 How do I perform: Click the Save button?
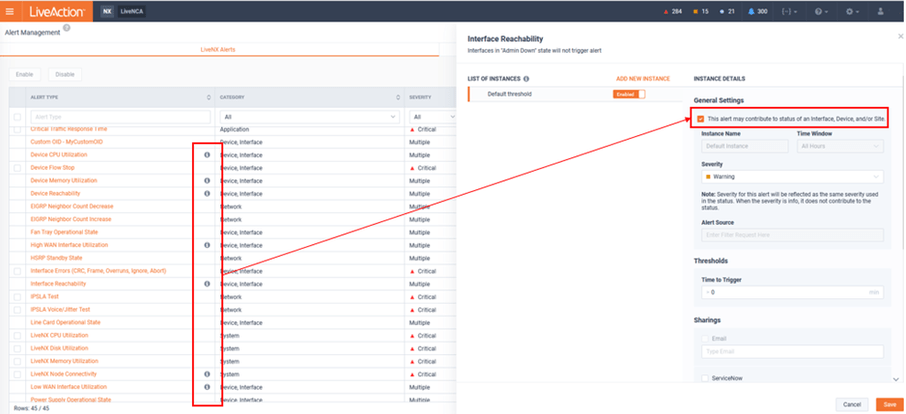pos(890,404)
